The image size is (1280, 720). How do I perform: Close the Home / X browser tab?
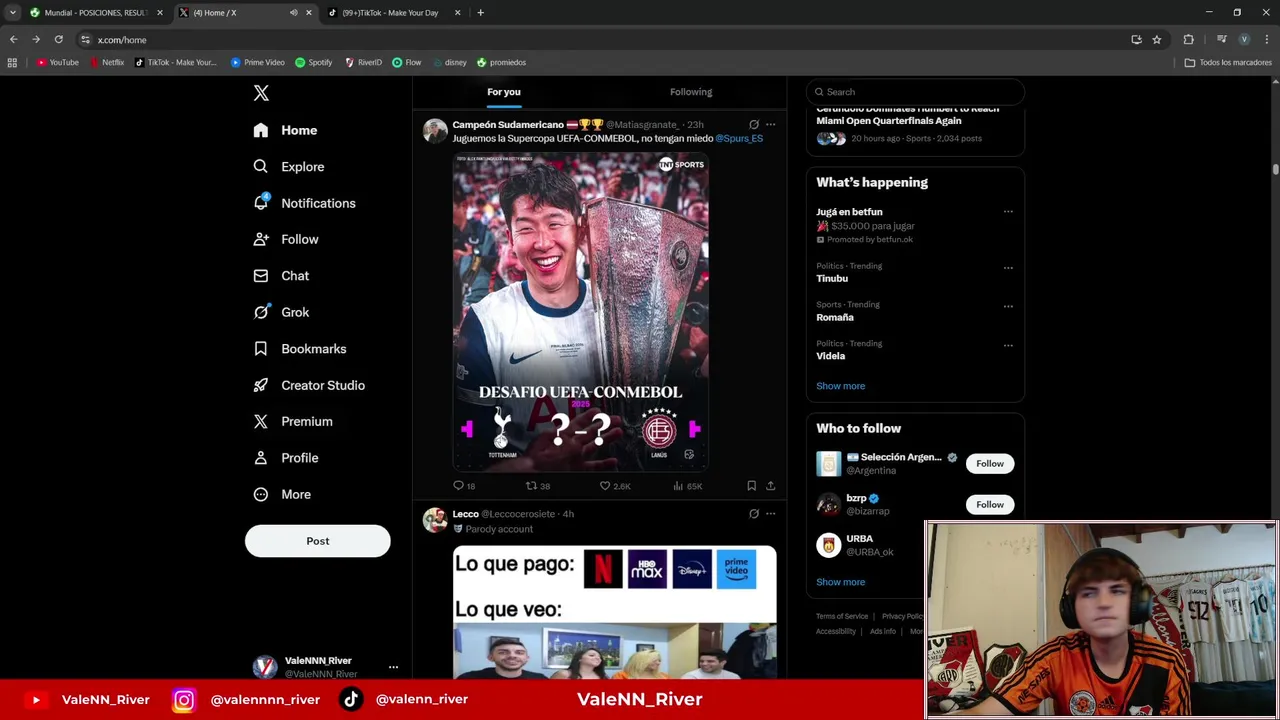[308, 13]
